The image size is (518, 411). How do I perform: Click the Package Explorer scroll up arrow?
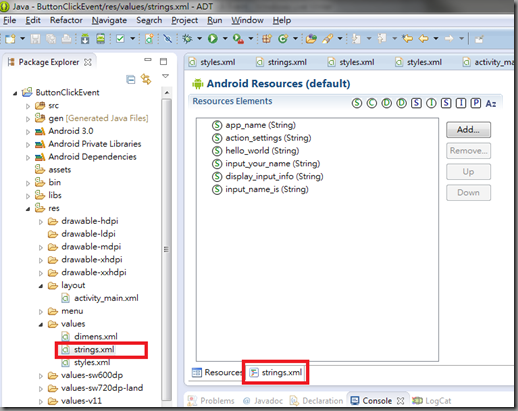166,92
